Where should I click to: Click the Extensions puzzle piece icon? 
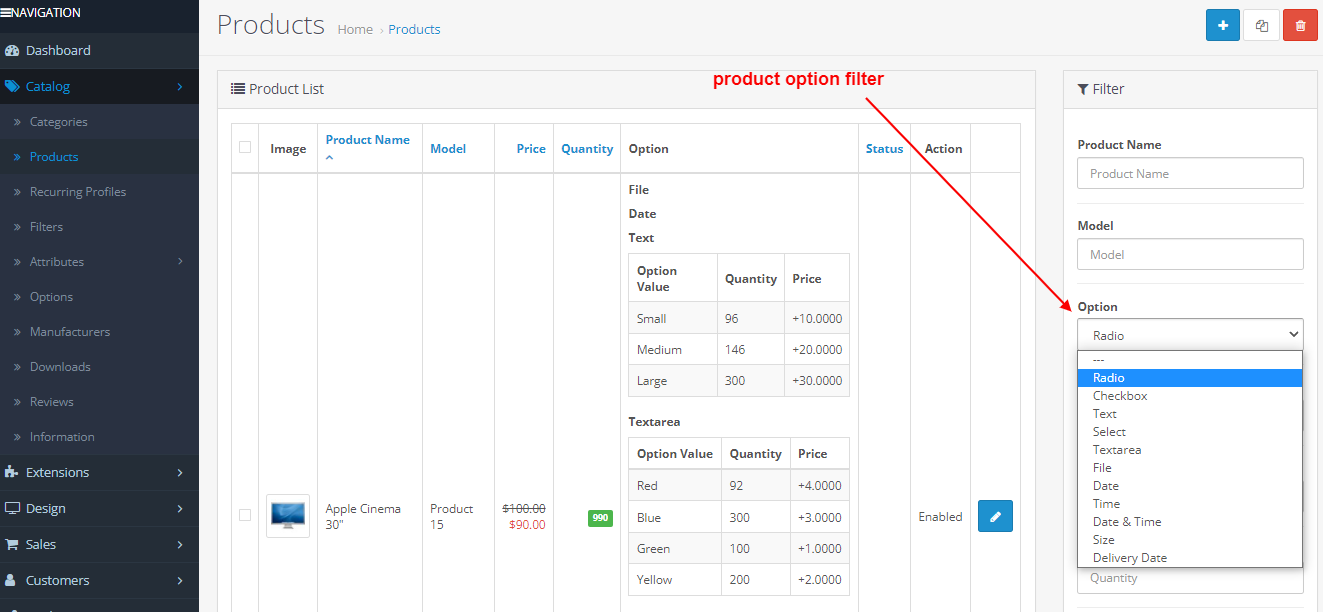click(x=12, y=472)
